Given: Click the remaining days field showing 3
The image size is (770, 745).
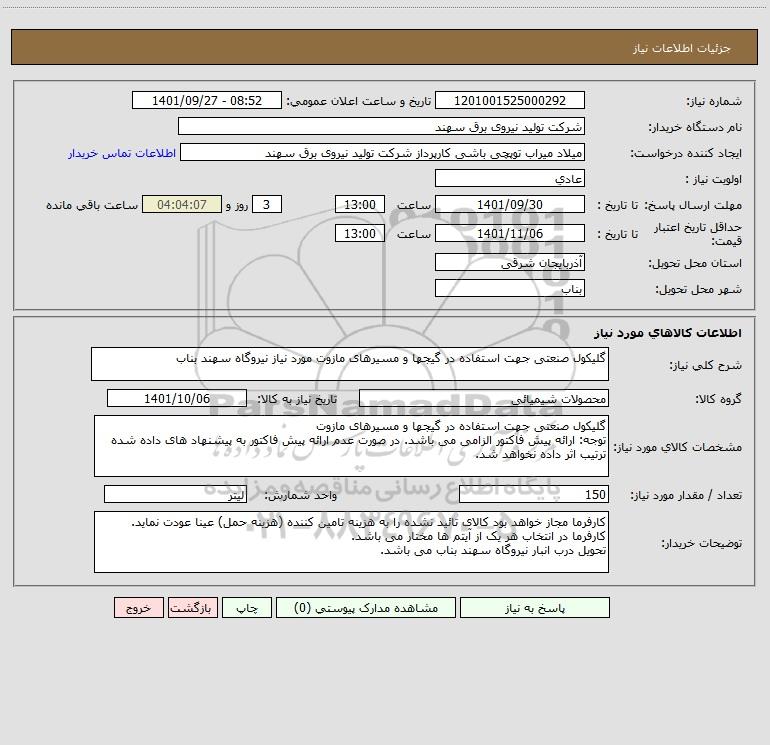Looking at the screenshot, I should (x=267, y=204).
